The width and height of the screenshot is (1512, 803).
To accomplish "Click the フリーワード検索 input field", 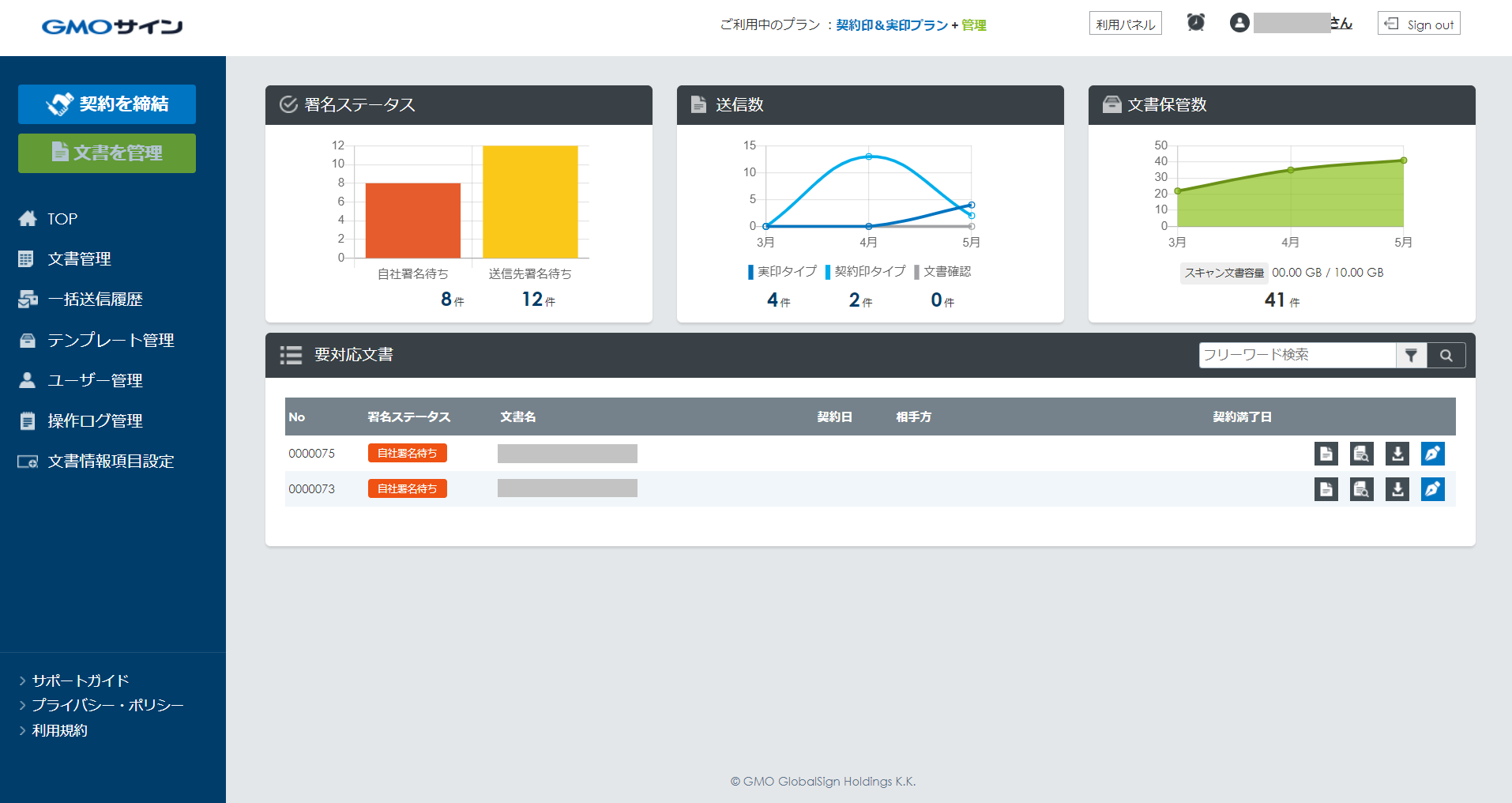I will click(x=1296, y=356).
